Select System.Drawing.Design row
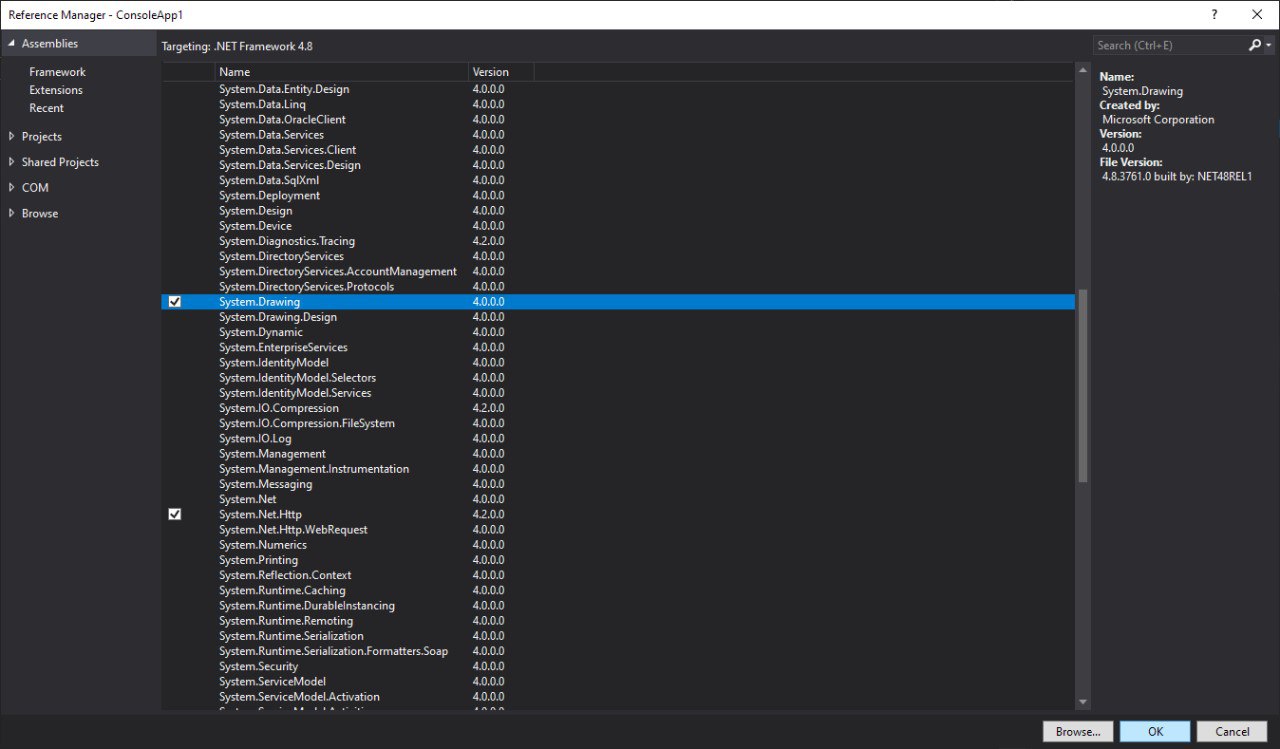Image resolution: width=1280 pixels, height=749 pixels. tap(618, 317)
